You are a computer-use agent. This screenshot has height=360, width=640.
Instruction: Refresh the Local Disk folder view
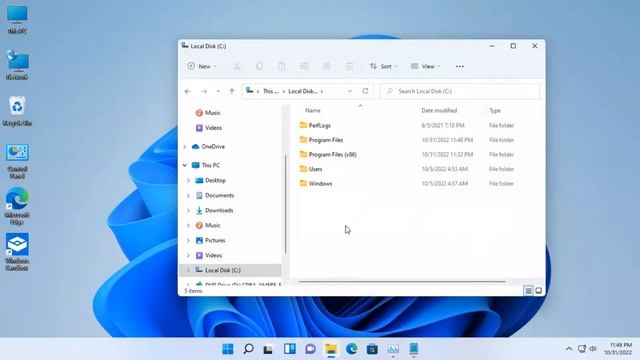pos(365,91)
